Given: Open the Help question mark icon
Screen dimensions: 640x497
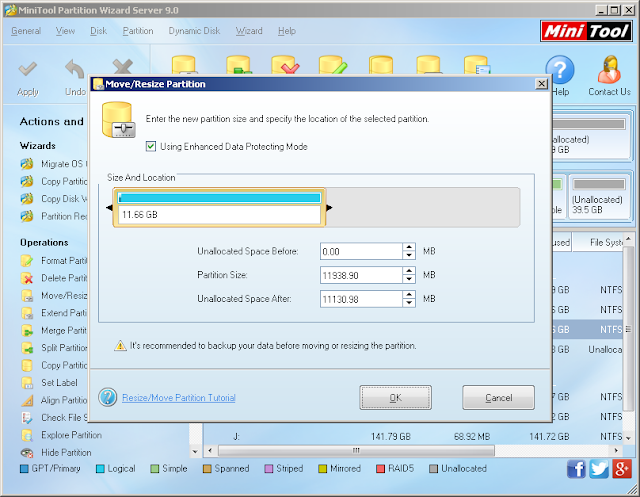Looking at the screenshot, I should (x=560, y=69).
